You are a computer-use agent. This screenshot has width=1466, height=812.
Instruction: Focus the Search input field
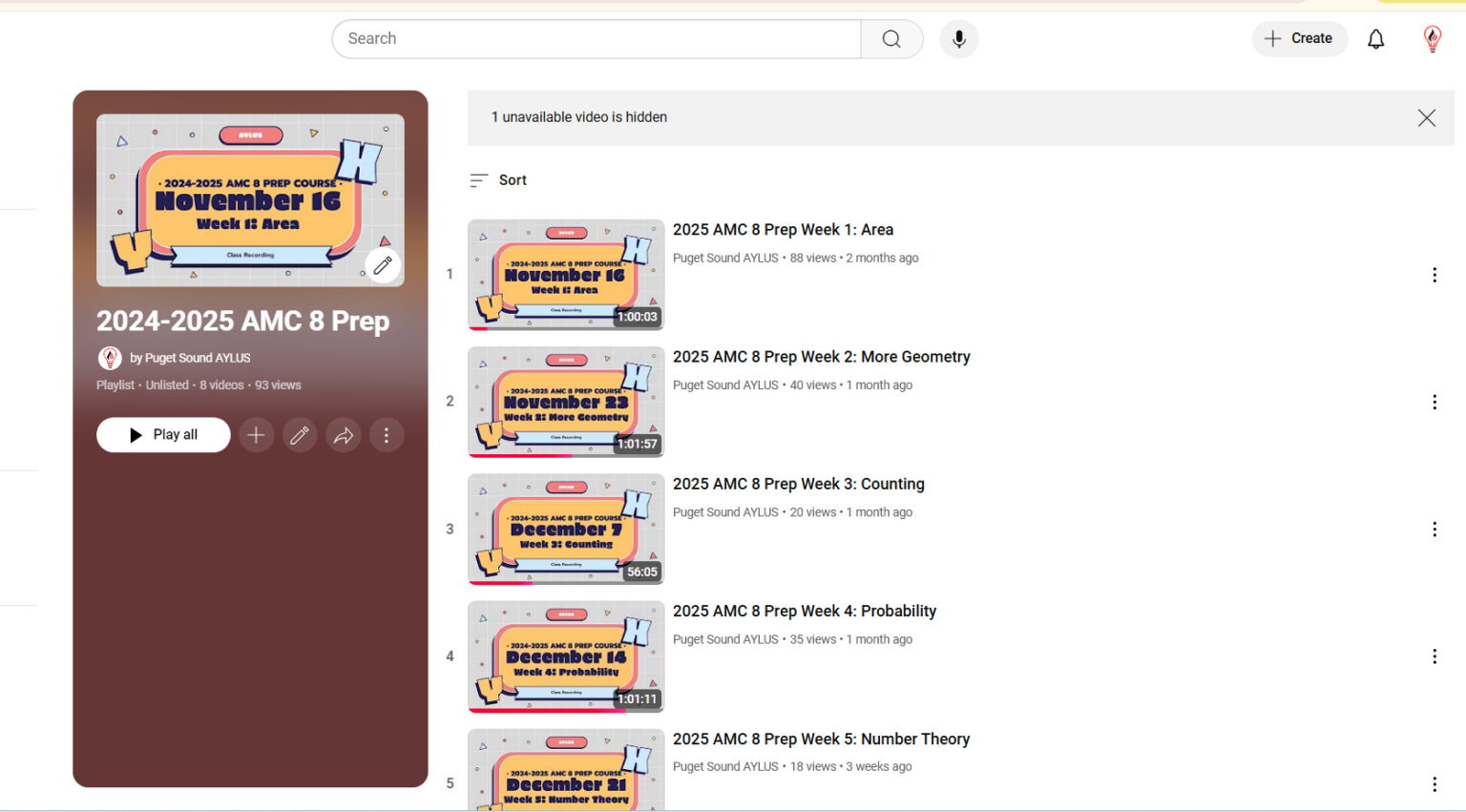click(x=597, y=39)
